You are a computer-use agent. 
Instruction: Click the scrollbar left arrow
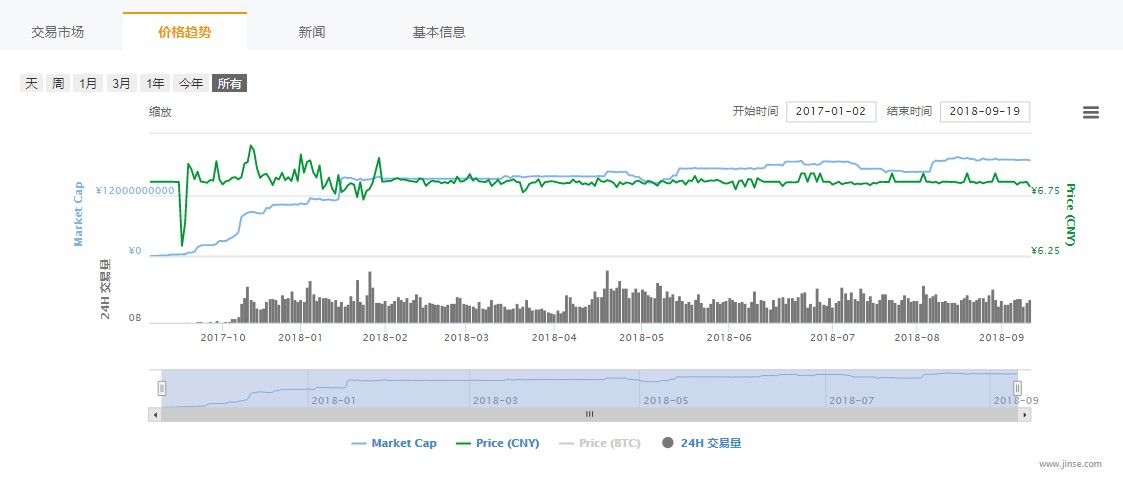coord(155,414)
